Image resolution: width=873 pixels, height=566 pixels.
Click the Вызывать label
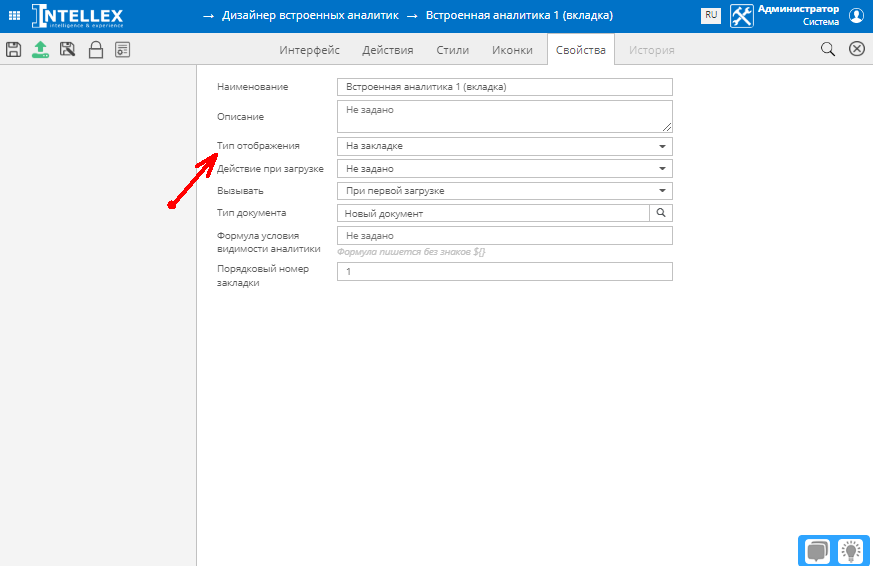pos(240,190)
